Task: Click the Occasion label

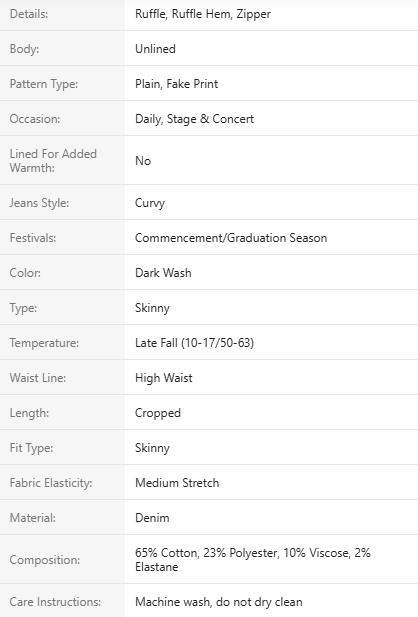Action: tap(35, 119)
